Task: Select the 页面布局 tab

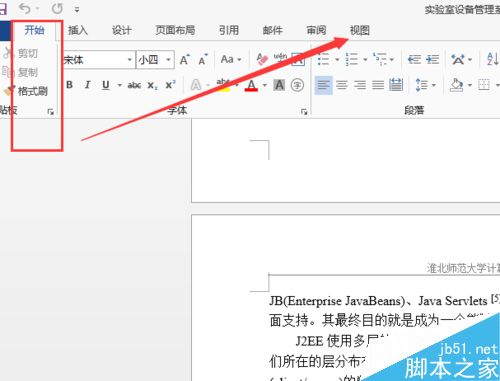Action: click(175, 30)
